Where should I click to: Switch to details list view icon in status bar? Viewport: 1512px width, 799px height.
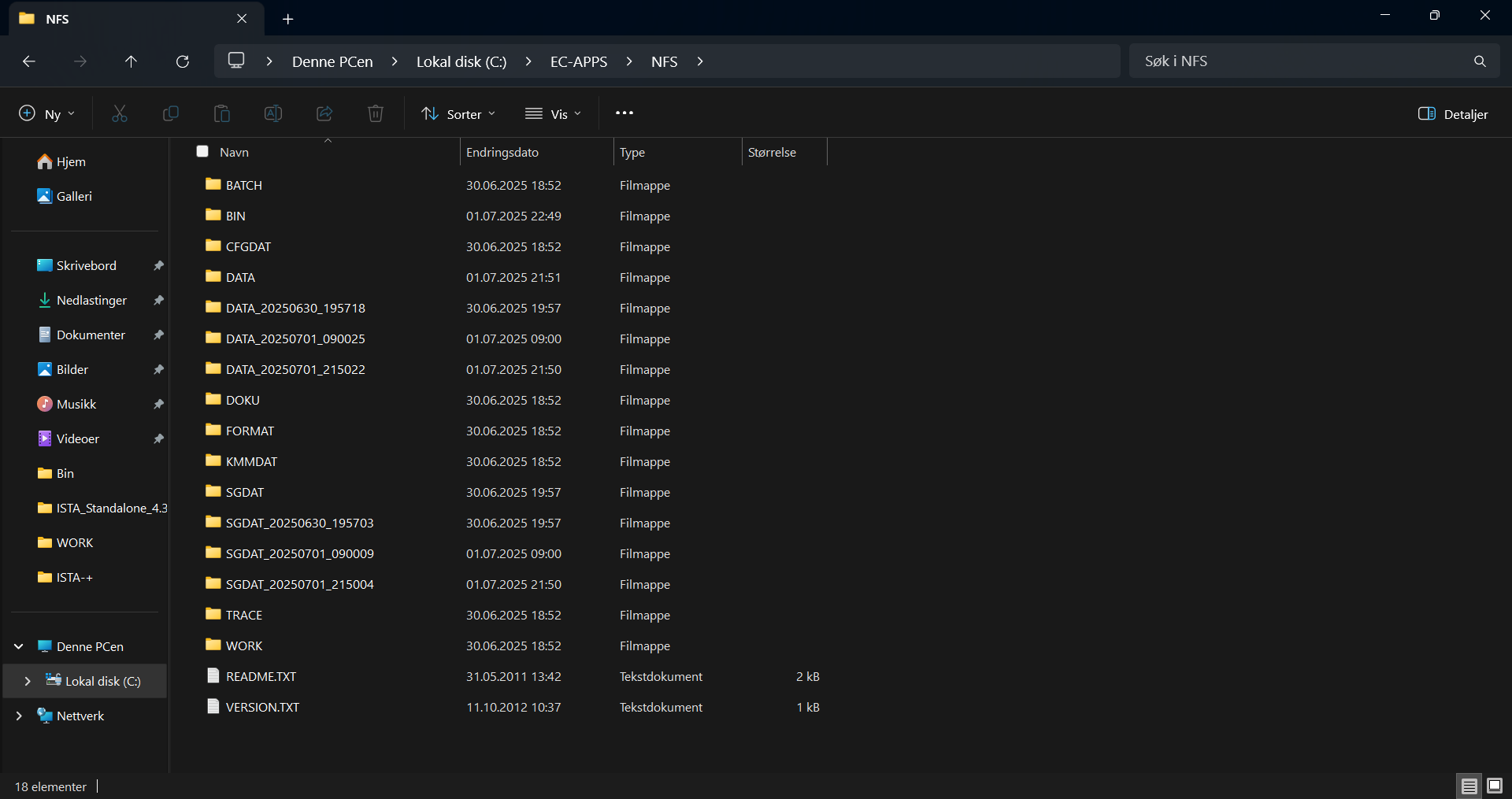click(1469, 786)
